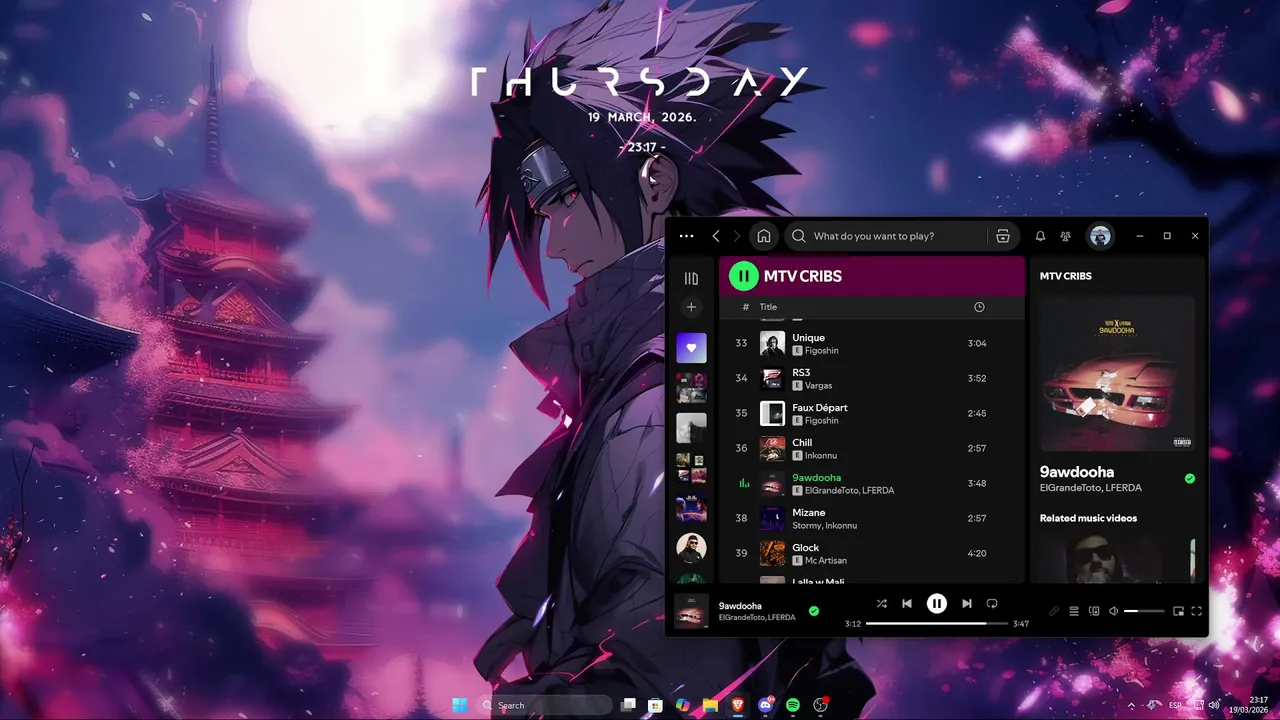Click the taskbar Search box
The height and width of the screenshot is (720, 1280).
coord(545,705)
